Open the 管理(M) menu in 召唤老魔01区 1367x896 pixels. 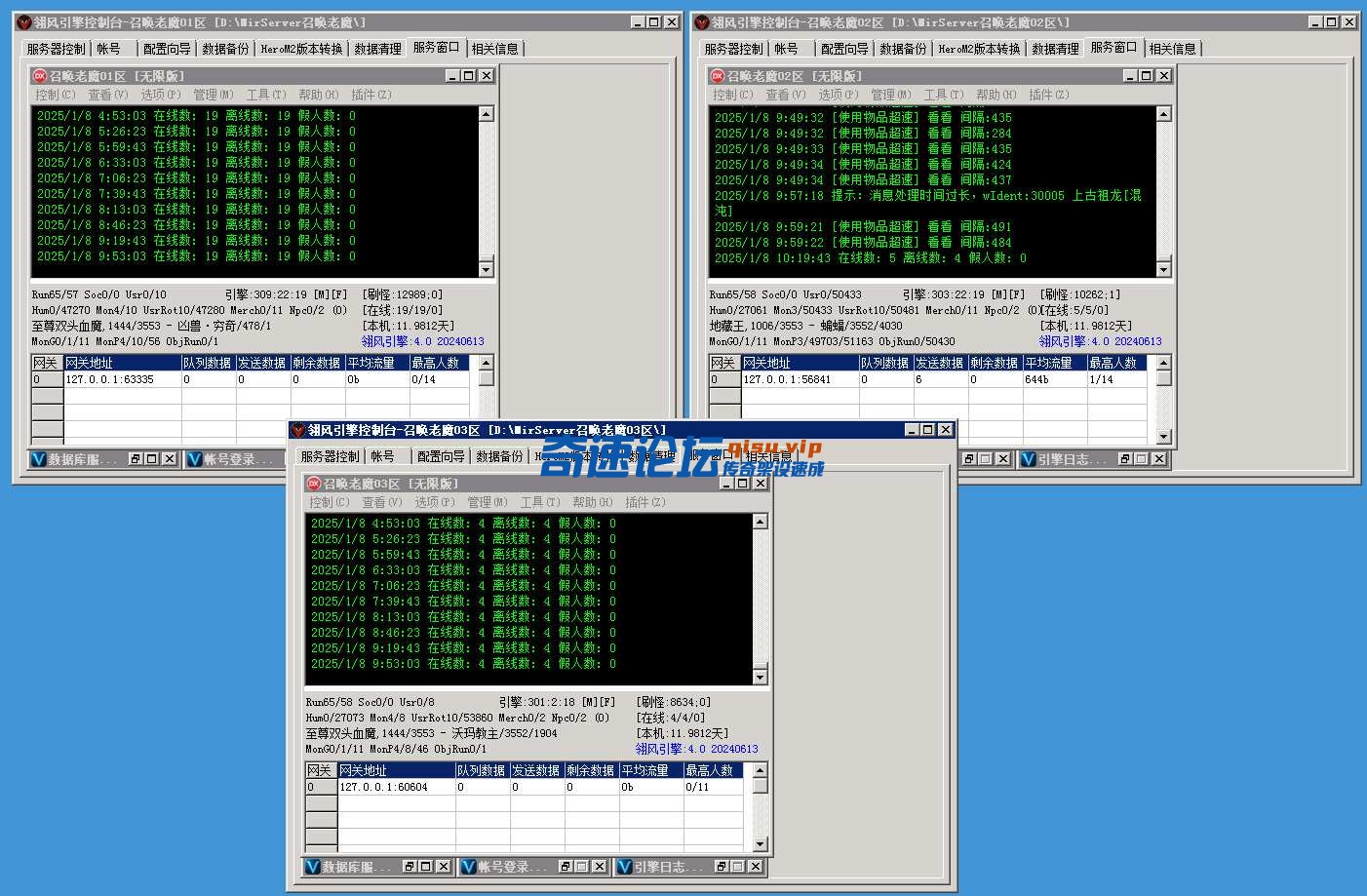coord(213,95)
